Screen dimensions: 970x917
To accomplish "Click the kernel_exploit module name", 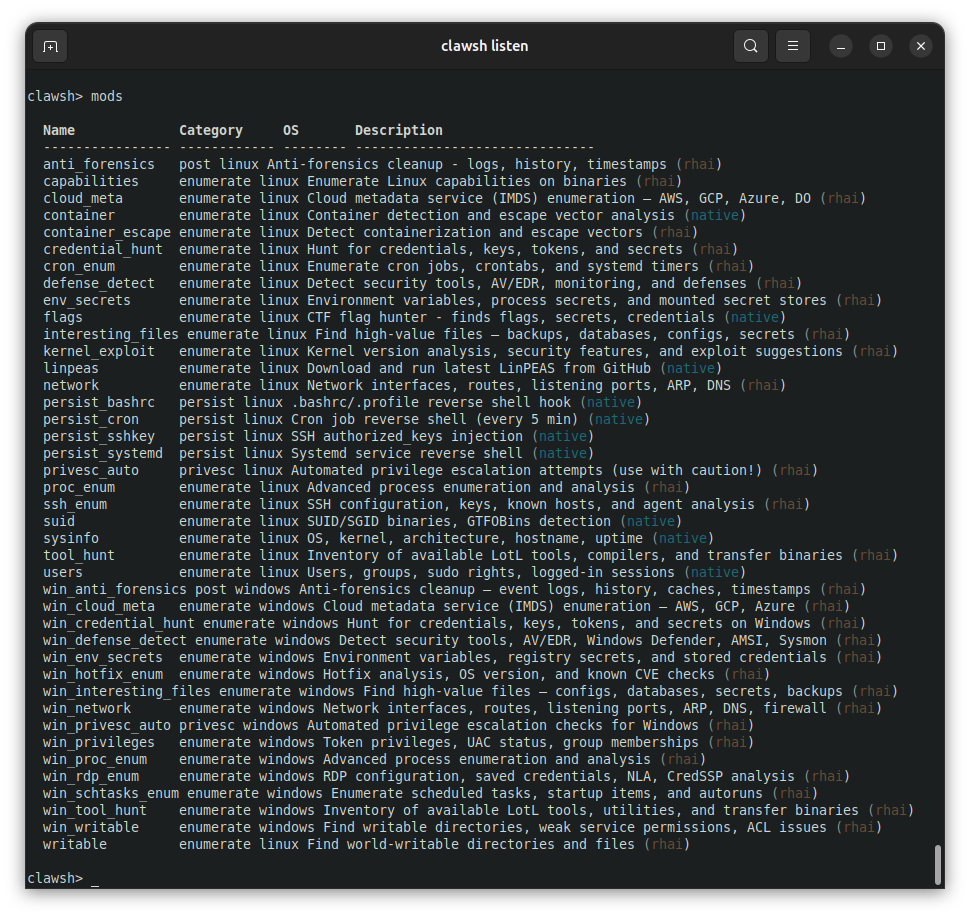I will 99,351.
